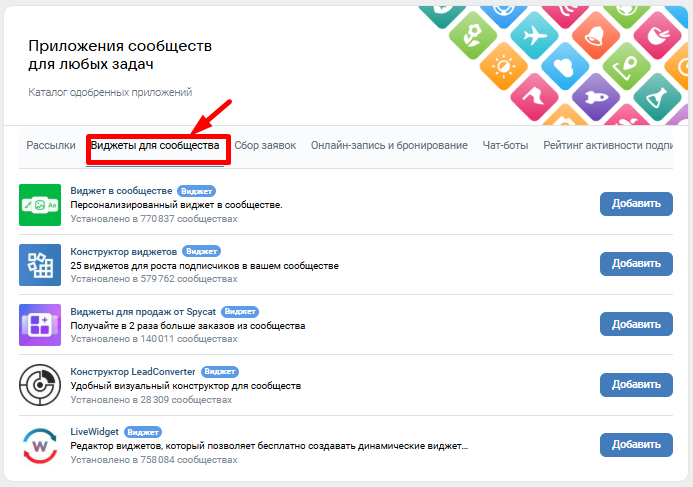Open the Рейтинг активности tab
The width and height of the screenshot is (693, 487).
pyautogui.click(x=608, y=145)
